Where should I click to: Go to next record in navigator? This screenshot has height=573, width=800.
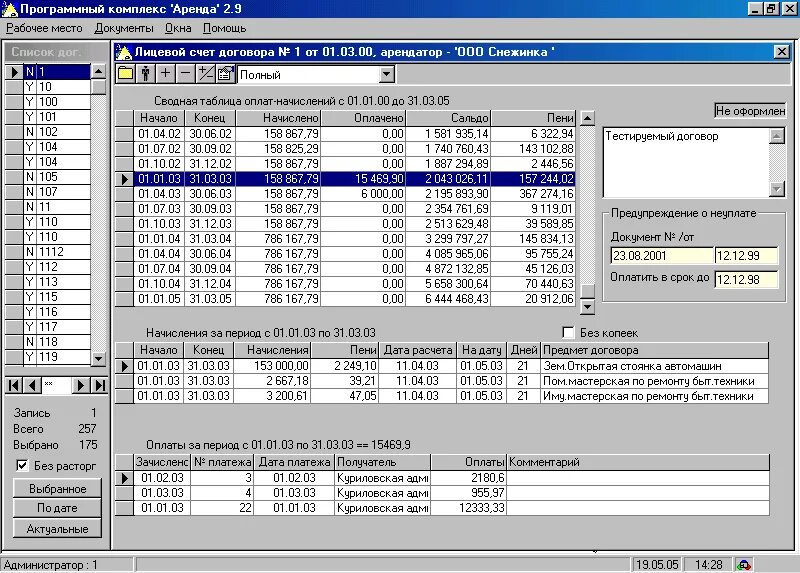click(80, 385)
